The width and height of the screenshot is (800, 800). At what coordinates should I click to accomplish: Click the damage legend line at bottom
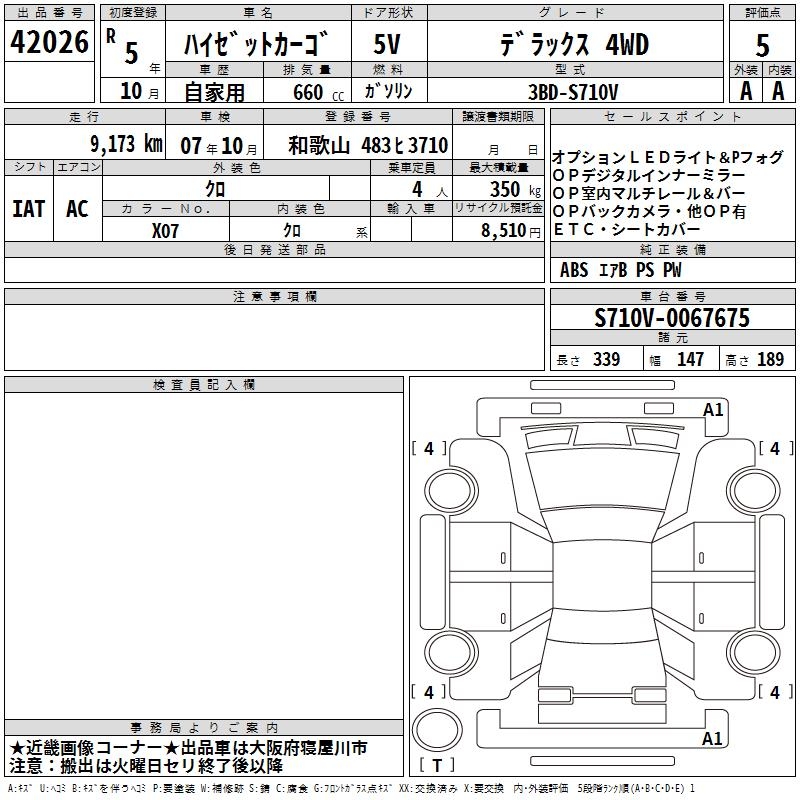352,788
